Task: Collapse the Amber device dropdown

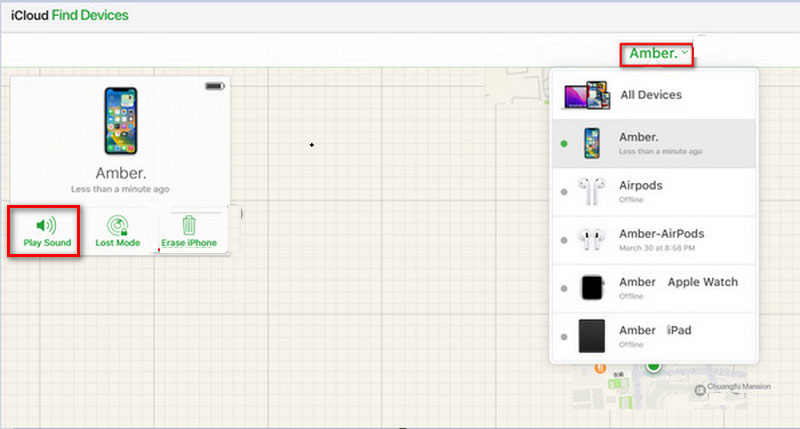Action: [657, 54]
